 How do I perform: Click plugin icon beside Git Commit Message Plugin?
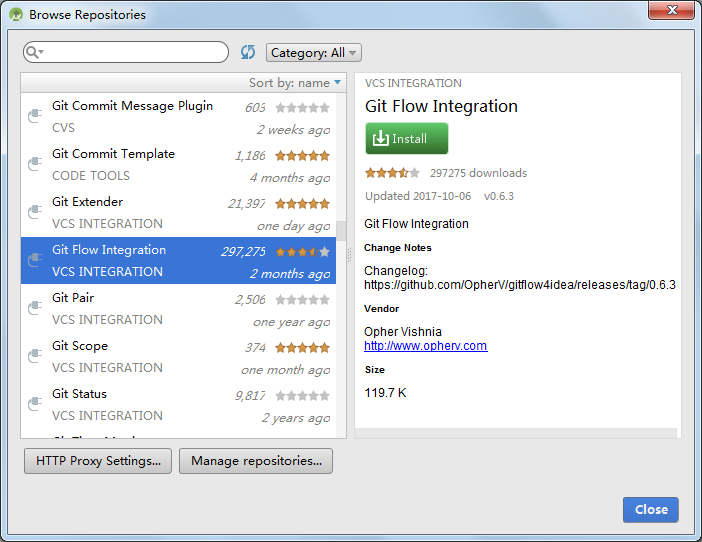point(35,116)
